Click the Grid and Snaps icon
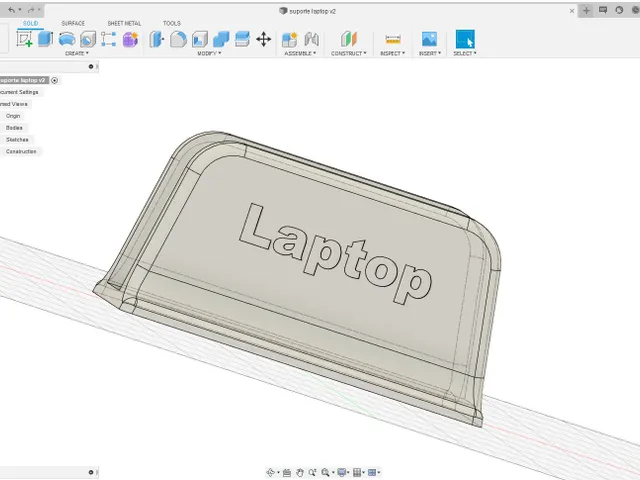640x480 pixels. tap(357, 473)
